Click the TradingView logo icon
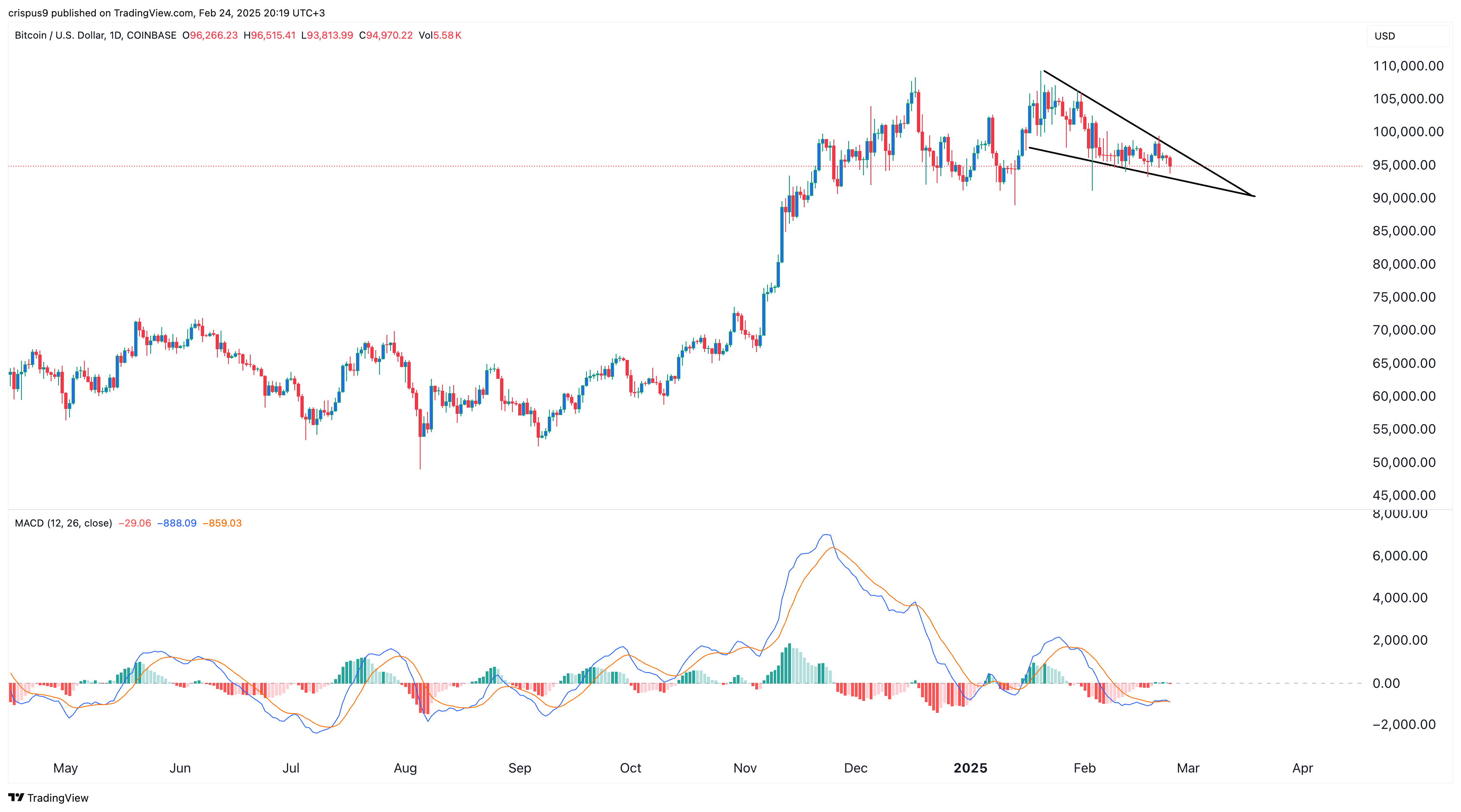This screenshot has height=812, width=1461. [x=16, y=797]
